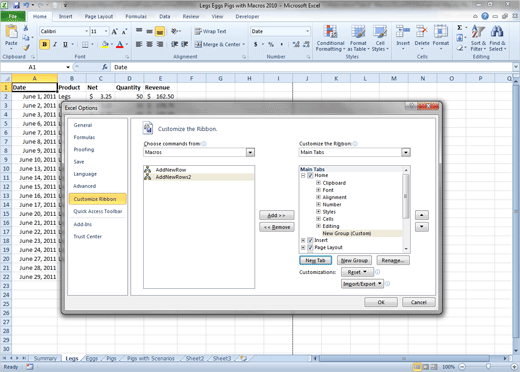Click the Center alignment icon
Screen dimensions: 520x372
coord(150,44)
